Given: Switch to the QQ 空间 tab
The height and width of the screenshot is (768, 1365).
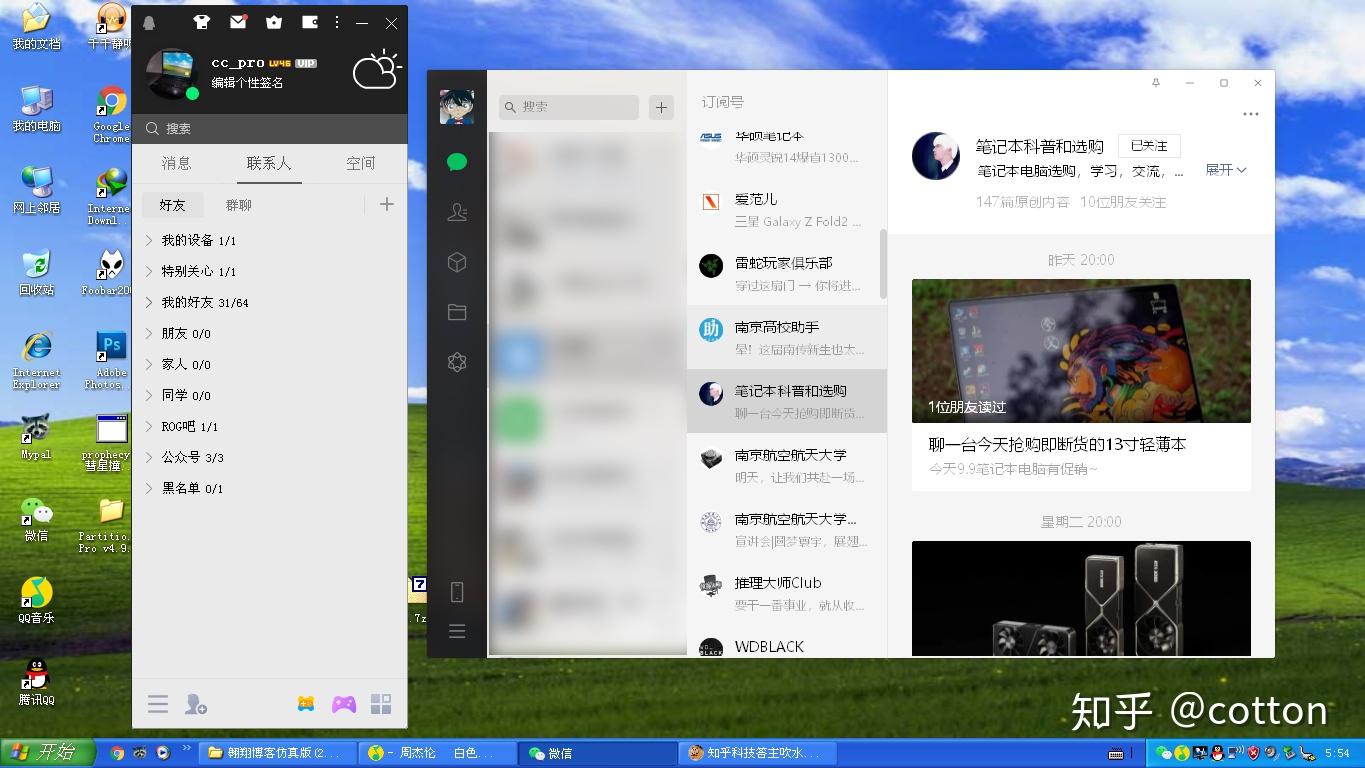Looking at the screenshot, I should point(360,163).
